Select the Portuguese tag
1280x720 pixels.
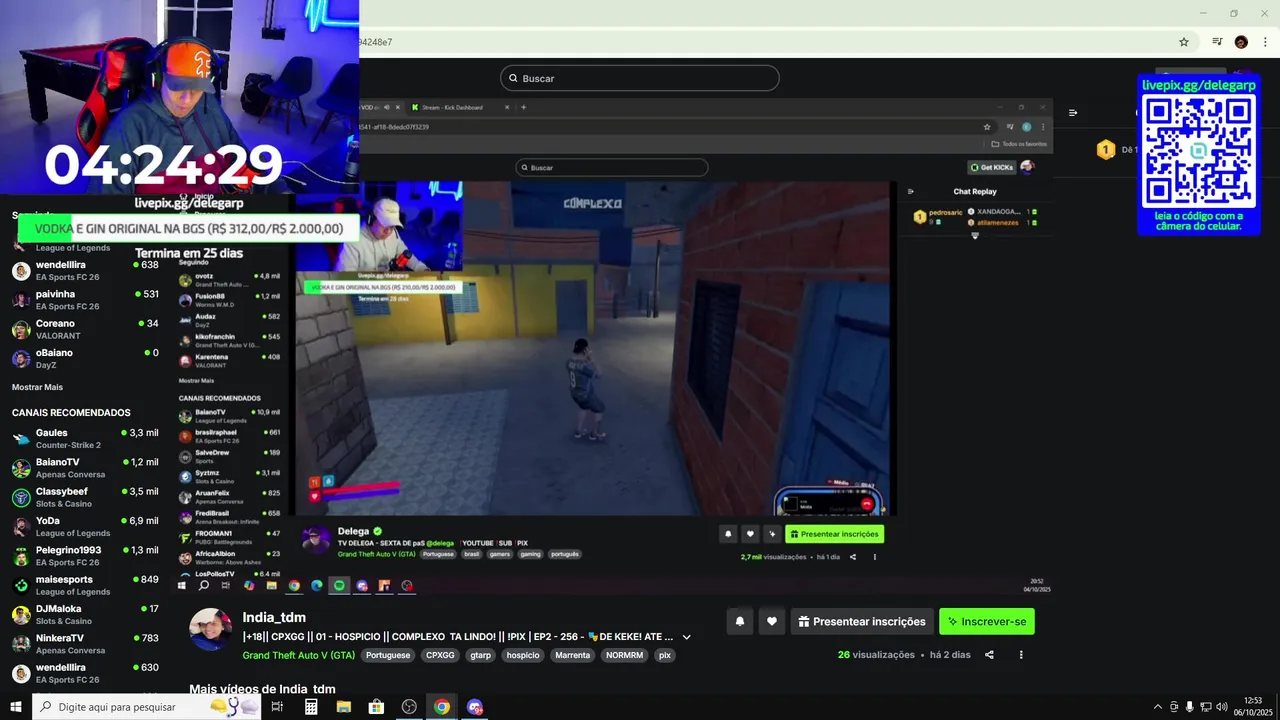(x=388, y=656)
